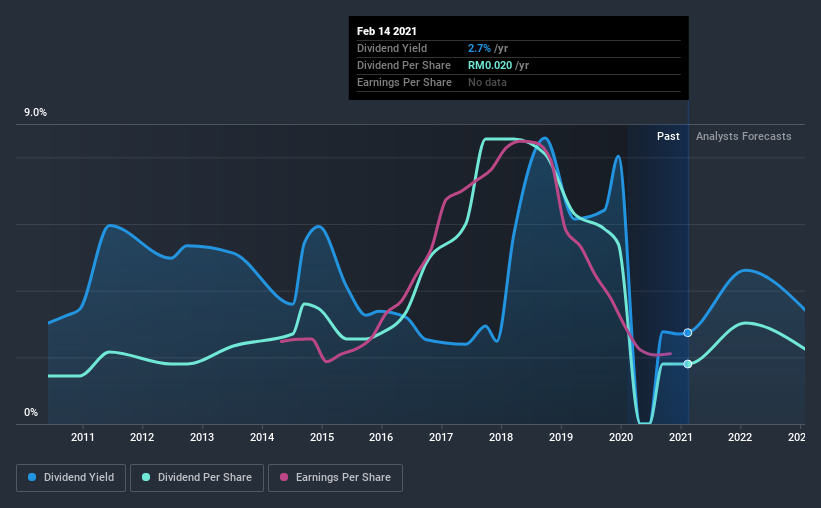821x508 pixels.
Task: Click the Feb 14 2021 tooltip date
Action: tap(387, 31)
